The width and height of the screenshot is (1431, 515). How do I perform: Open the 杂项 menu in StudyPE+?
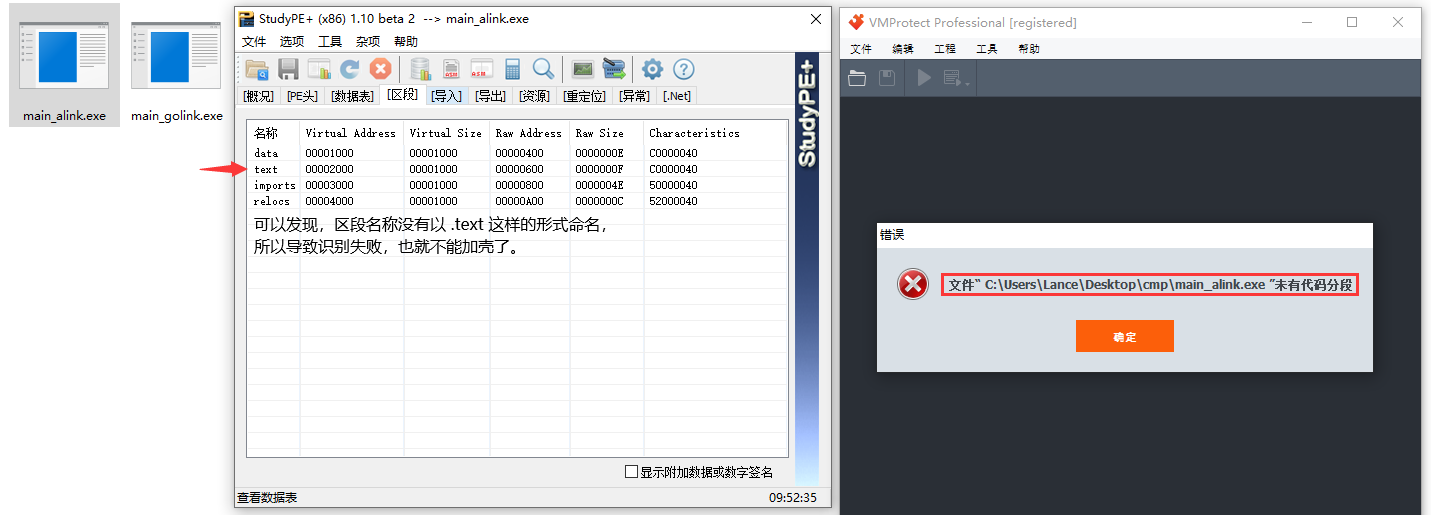[x=368, y=42]
